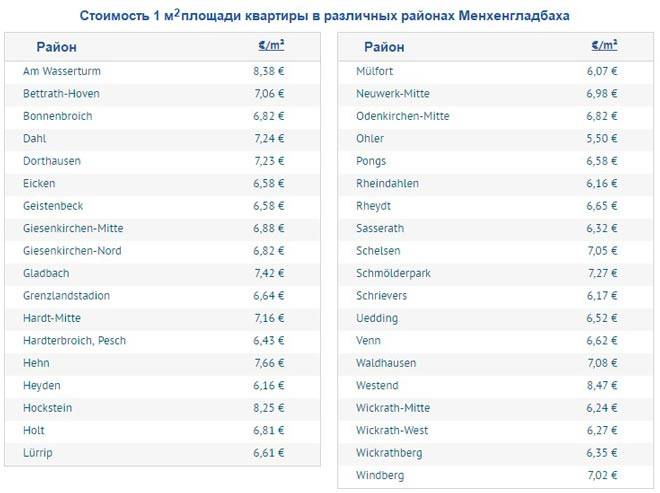Viewport: 660px width, 493px height.
Task: Click the Windberg district row
Action: (495, 475)
